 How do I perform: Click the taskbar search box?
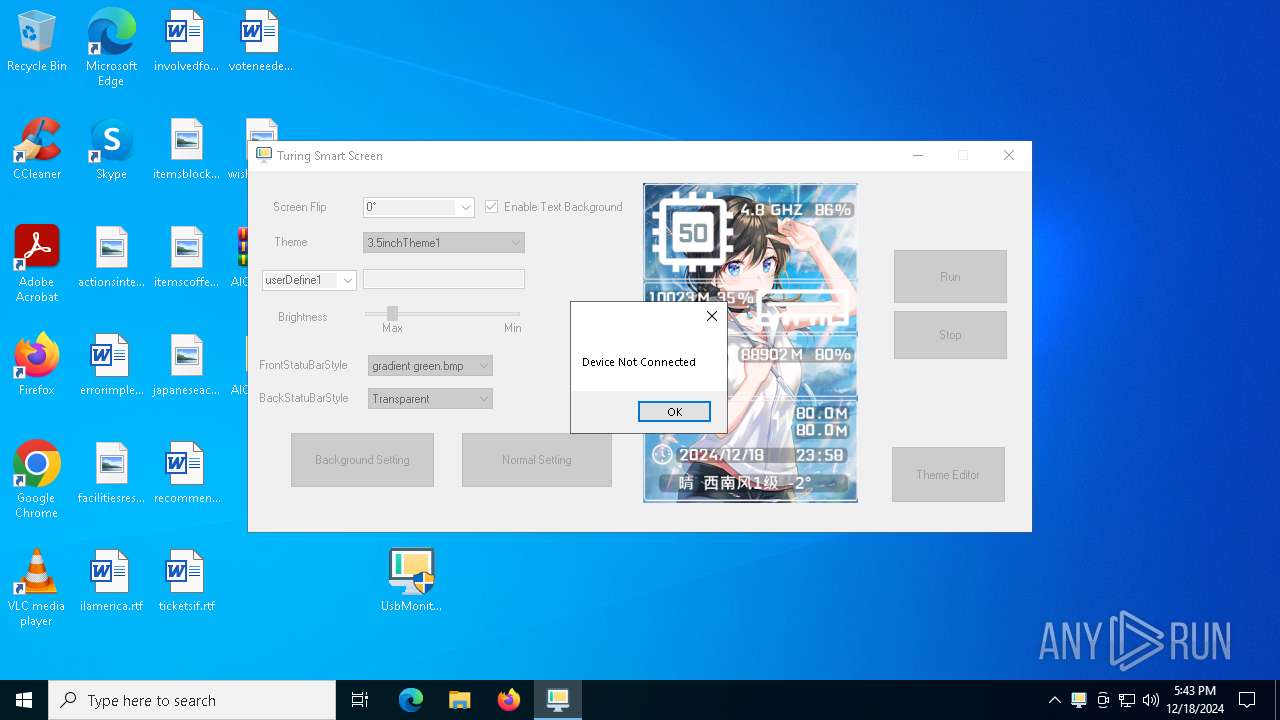[192, 700]
